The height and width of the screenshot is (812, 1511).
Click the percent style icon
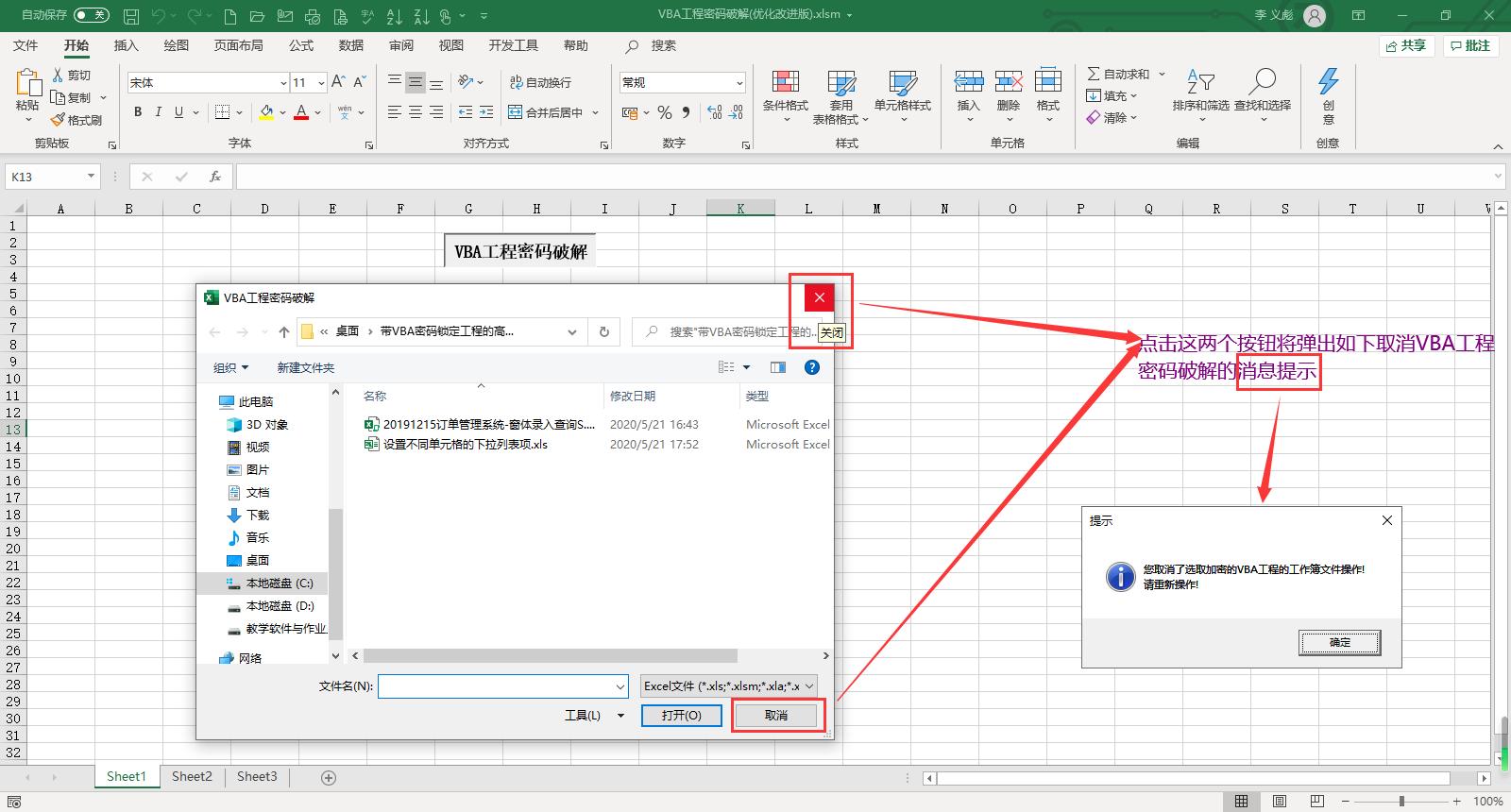(665, 112)
